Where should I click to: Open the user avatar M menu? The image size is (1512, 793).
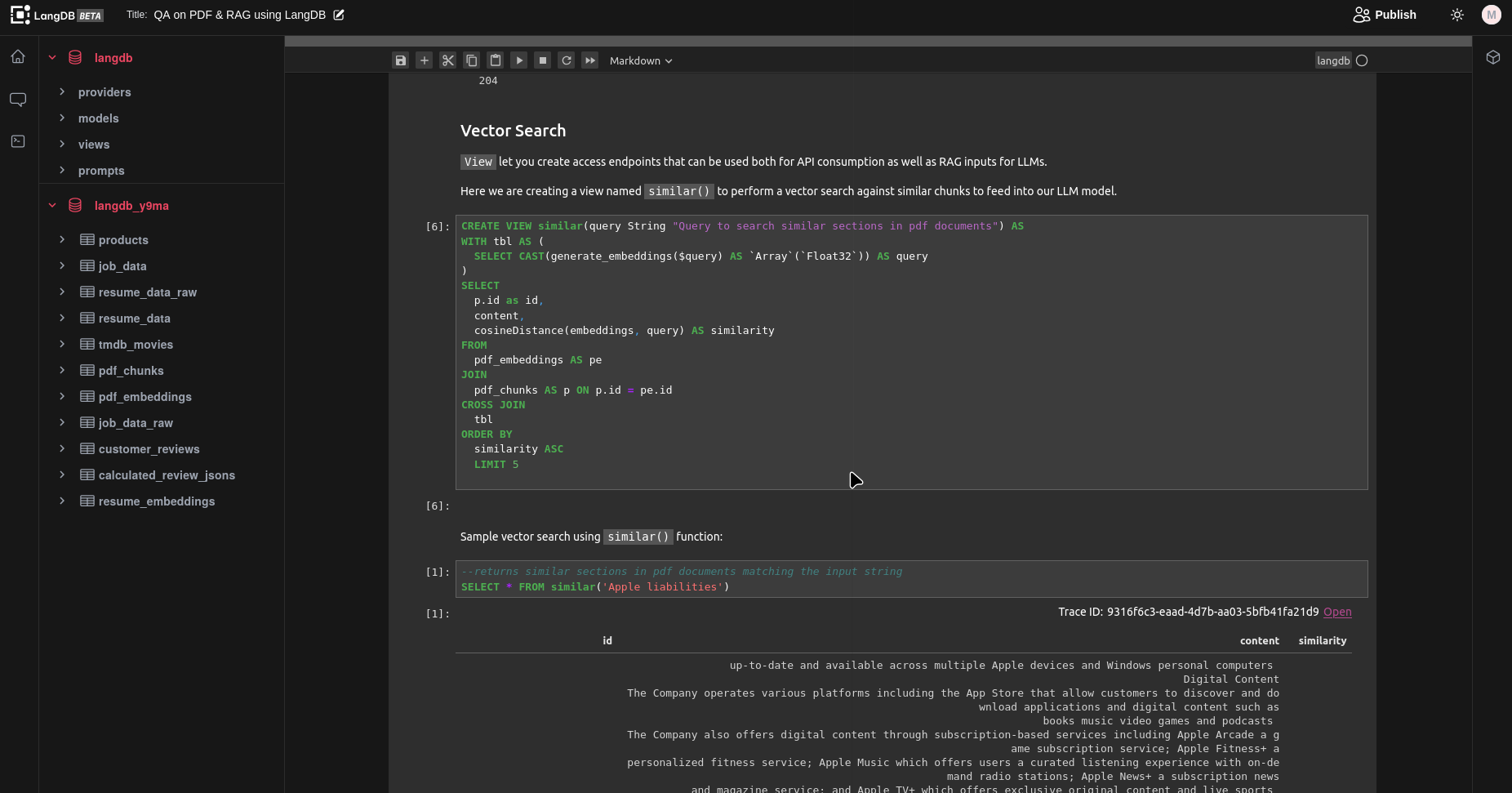click(1492, 15)
